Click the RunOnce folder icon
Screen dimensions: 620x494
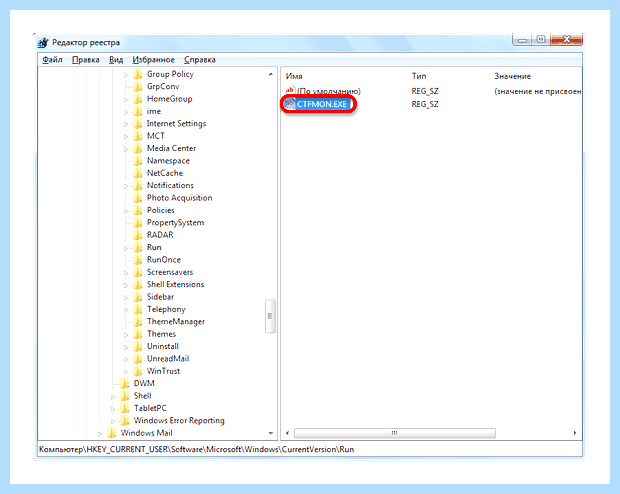138,259
